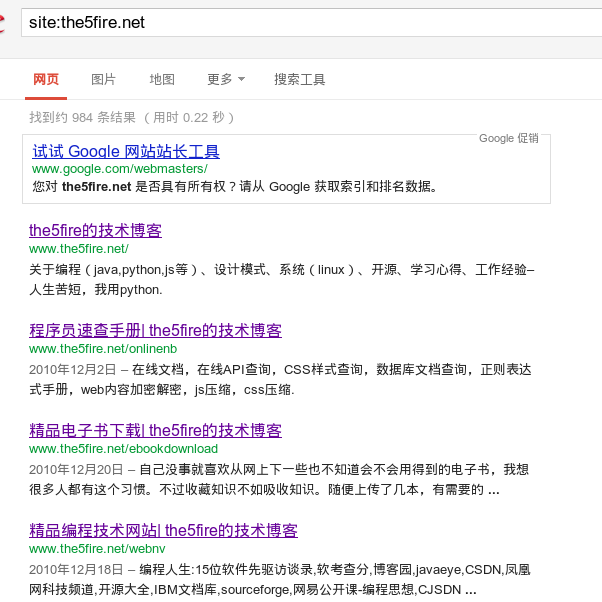Select the 网页 tab
Image resolution: width=602 pixels, height=602 pixels.
[46, 80]
